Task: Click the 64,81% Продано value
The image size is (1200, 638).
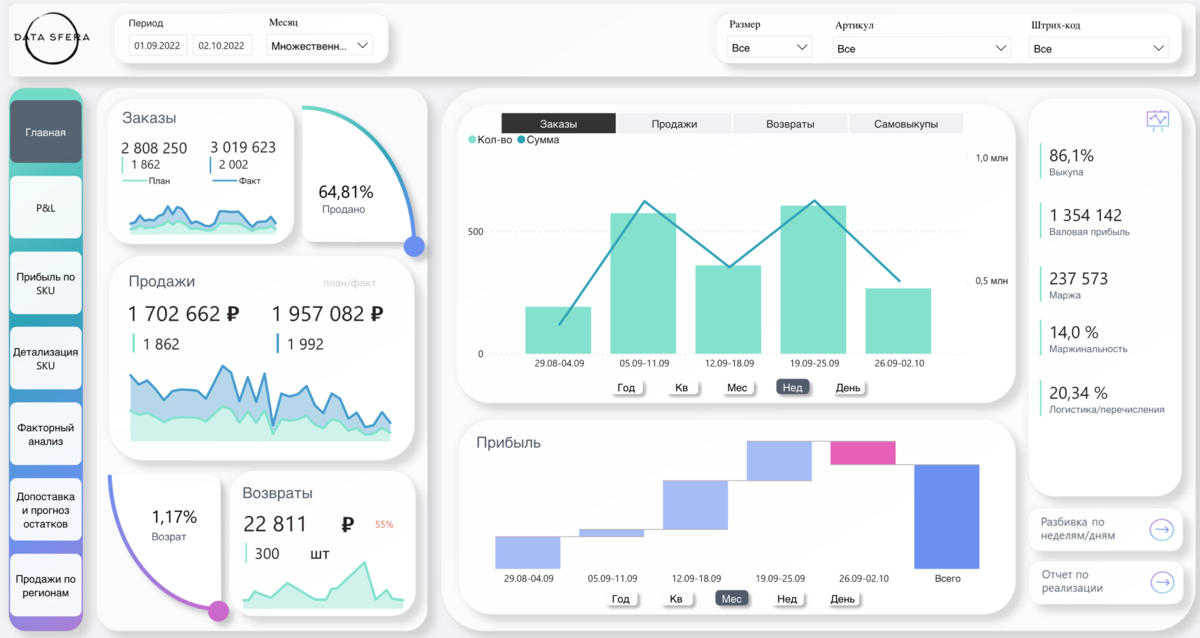Action: point(346,191)
